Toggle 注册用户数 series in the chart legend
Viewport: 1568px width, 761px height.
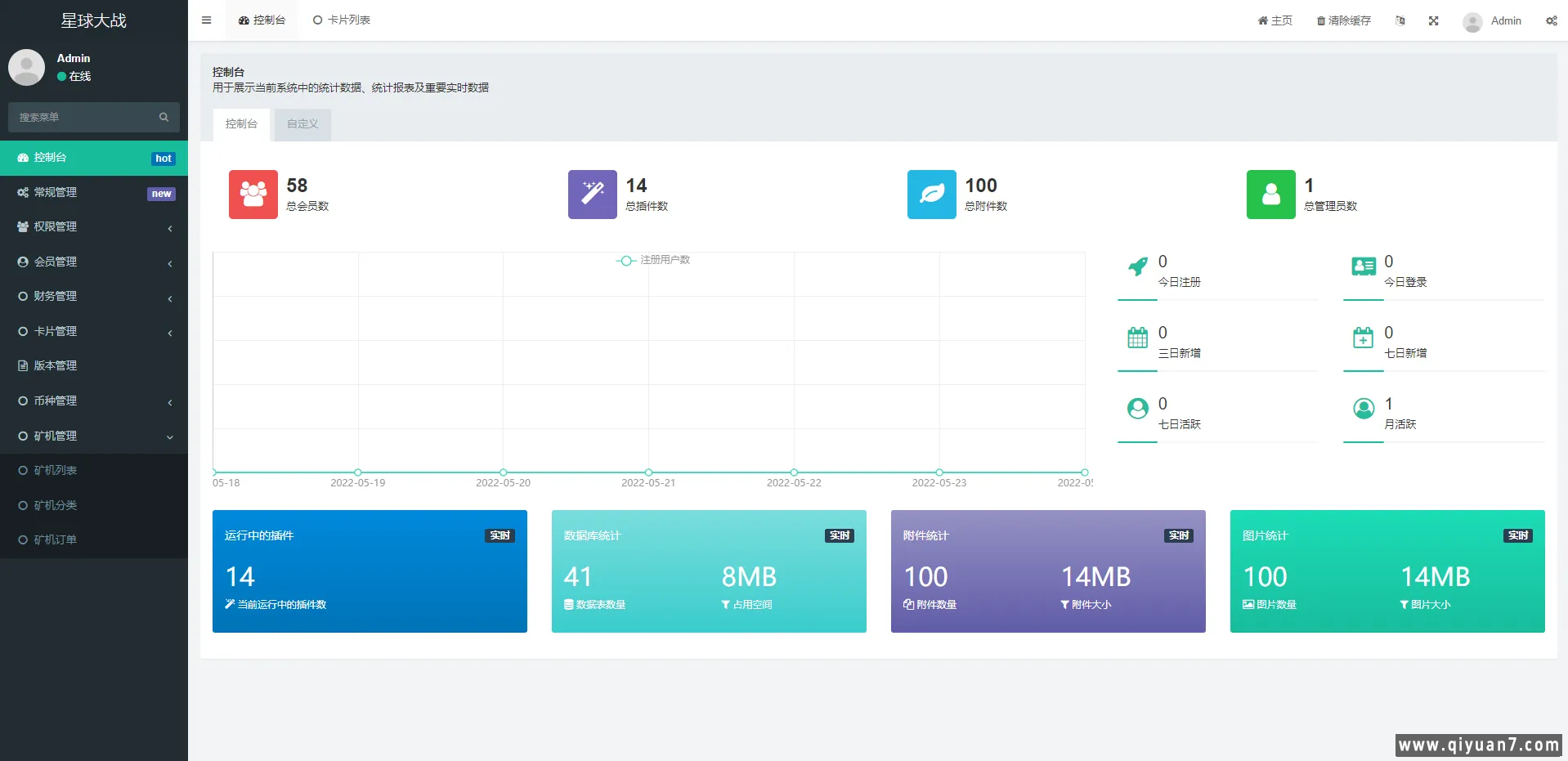[x=652, y=260]
